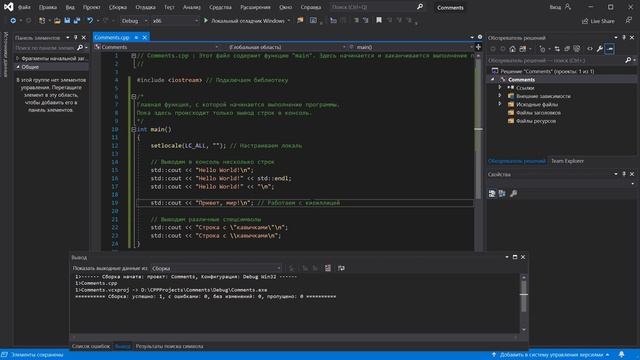Click the View Code icon in Solution Explorer
Screen dimensions: 640x360
point(590,49)
